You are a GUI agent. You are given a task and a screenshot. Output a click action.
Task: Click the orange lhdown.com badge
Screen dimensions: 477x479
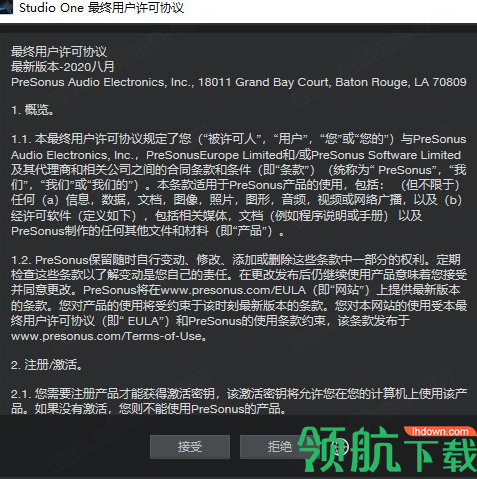[x=439, y=431]
